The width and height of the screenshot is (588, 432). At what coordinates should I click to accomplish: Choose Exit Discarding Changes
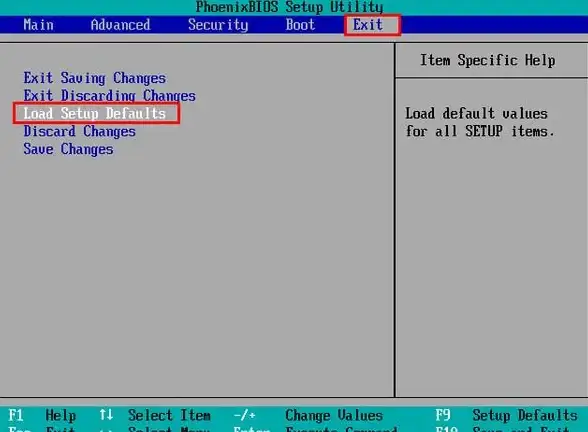pyautogui.click(x=110, y=96)
